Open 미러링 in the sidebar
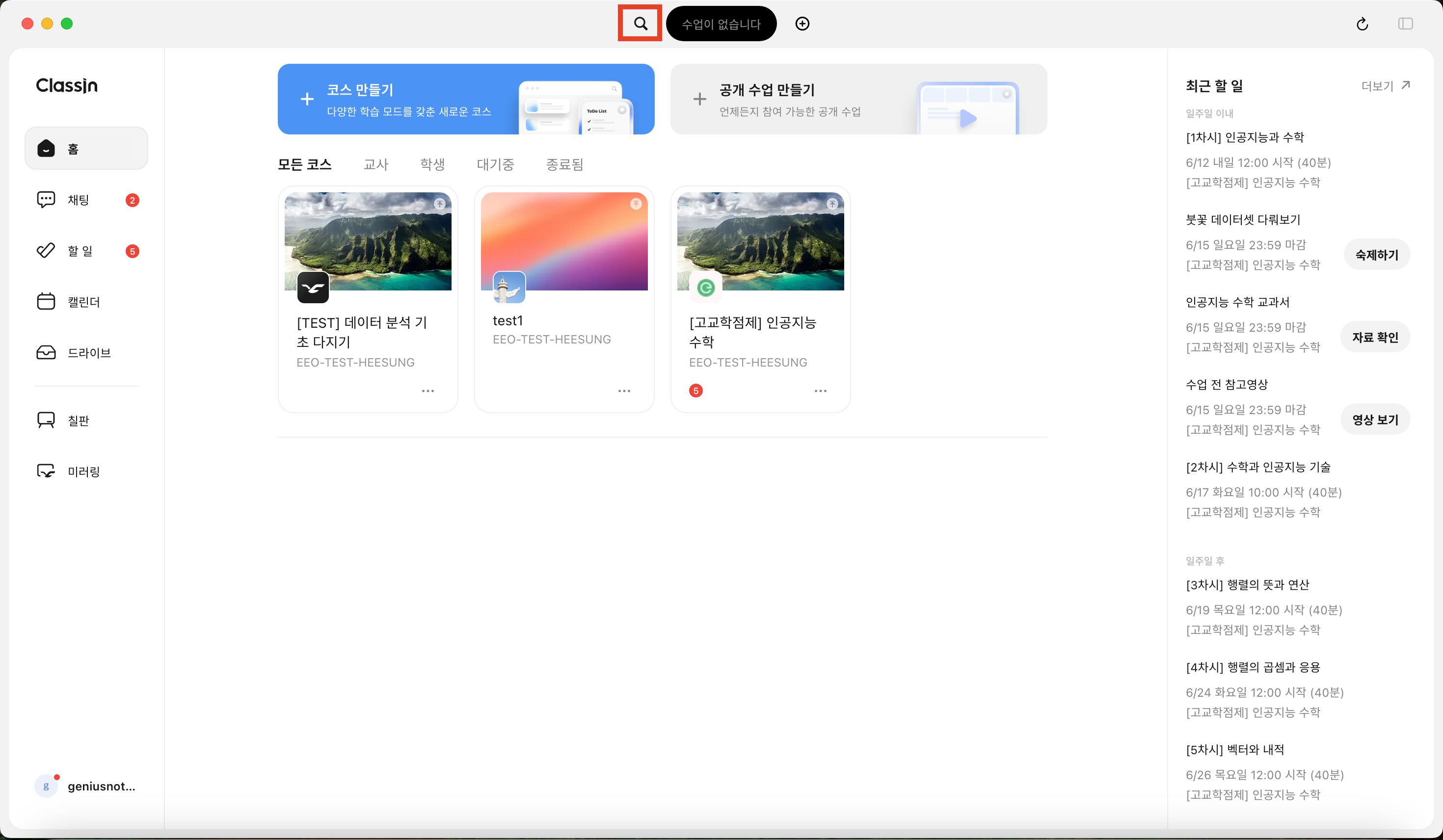 click(86, 471)
